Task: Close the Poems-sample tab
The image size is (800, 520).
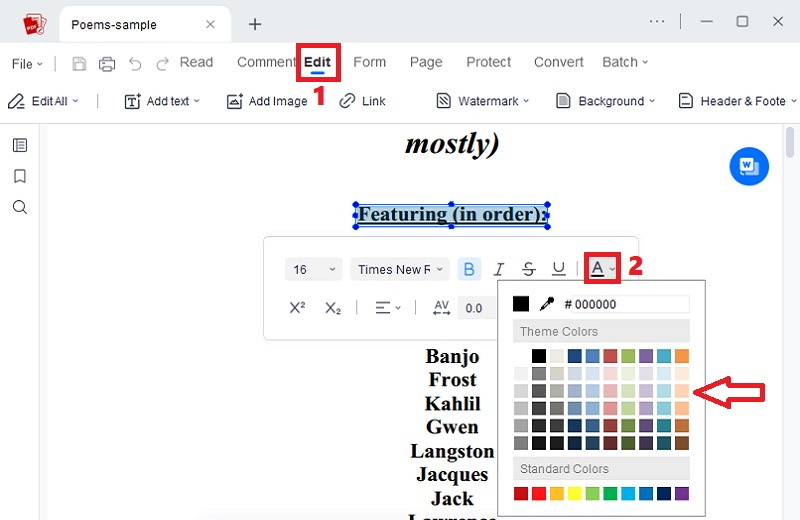Action: click(x=210, y=24)
